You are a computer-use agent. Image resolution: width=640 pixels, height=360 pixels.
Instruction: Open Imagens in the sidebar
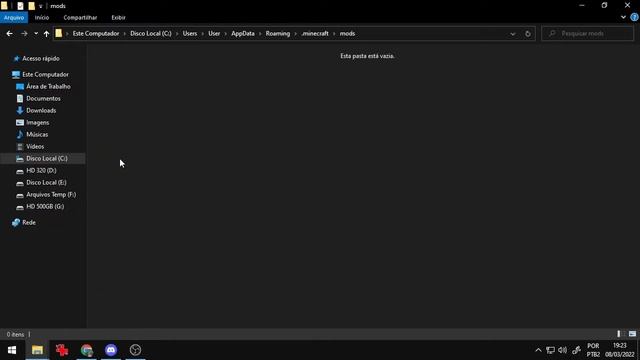(38, 122)
